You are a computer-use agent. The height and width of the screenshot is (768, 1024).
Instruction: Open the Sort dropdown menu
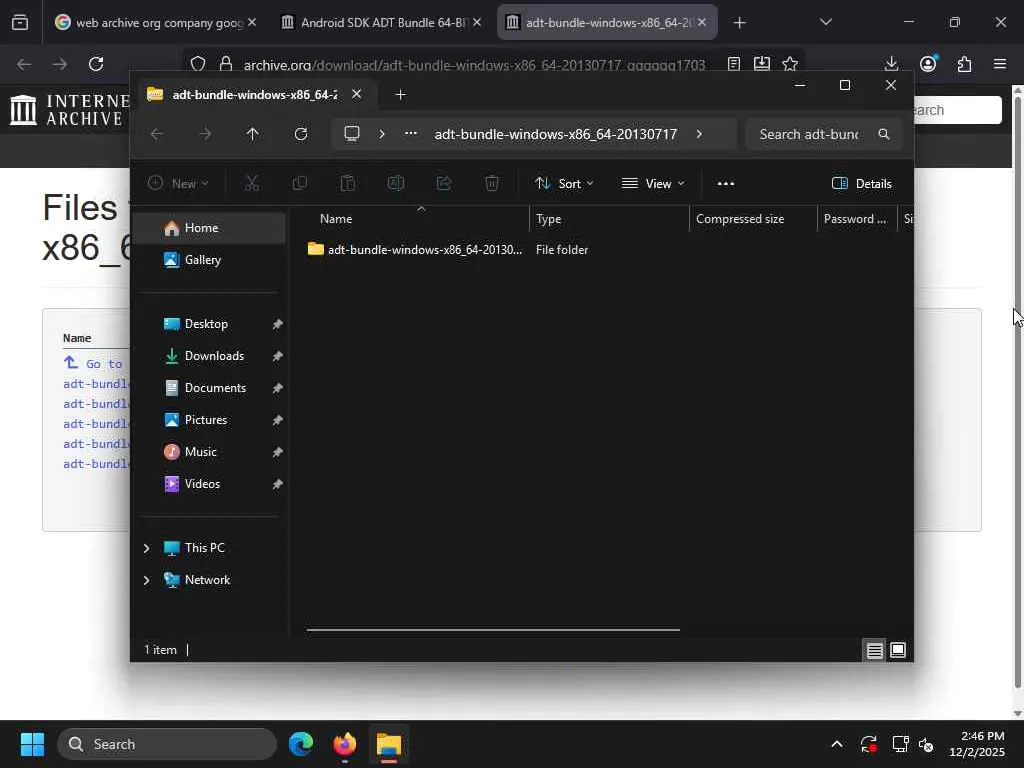pos(564,184)
